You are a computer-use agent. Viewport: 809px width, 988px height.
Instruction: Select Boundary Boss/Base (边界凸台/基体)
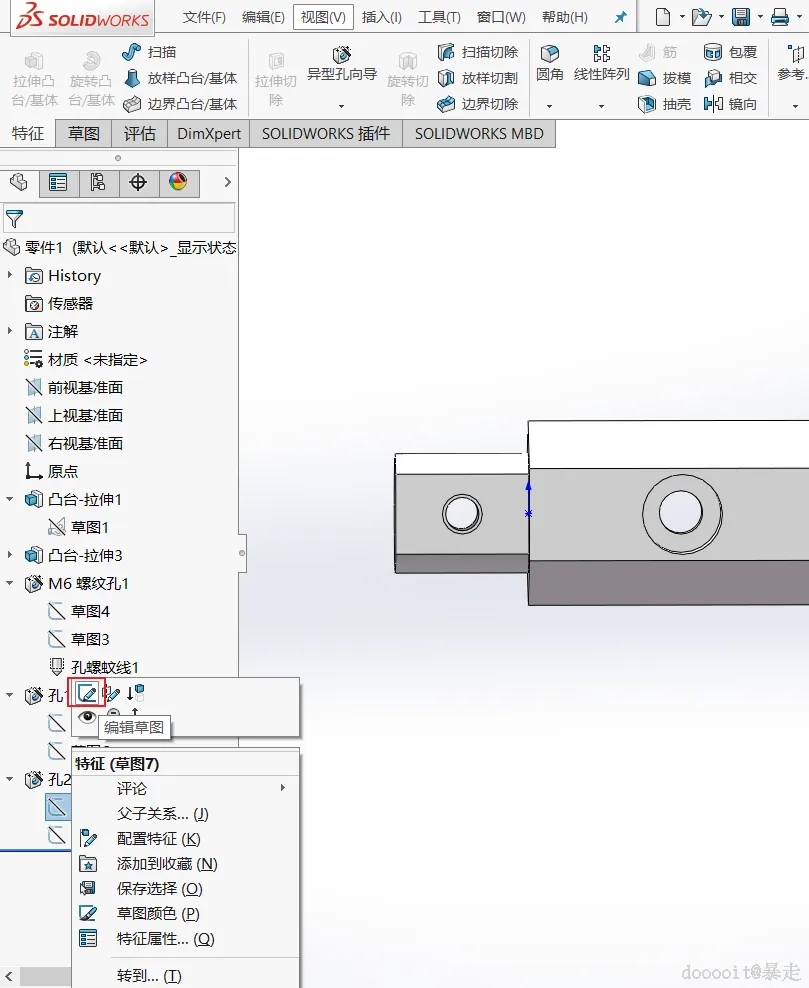pyautogui.click(x=180, y=104)
